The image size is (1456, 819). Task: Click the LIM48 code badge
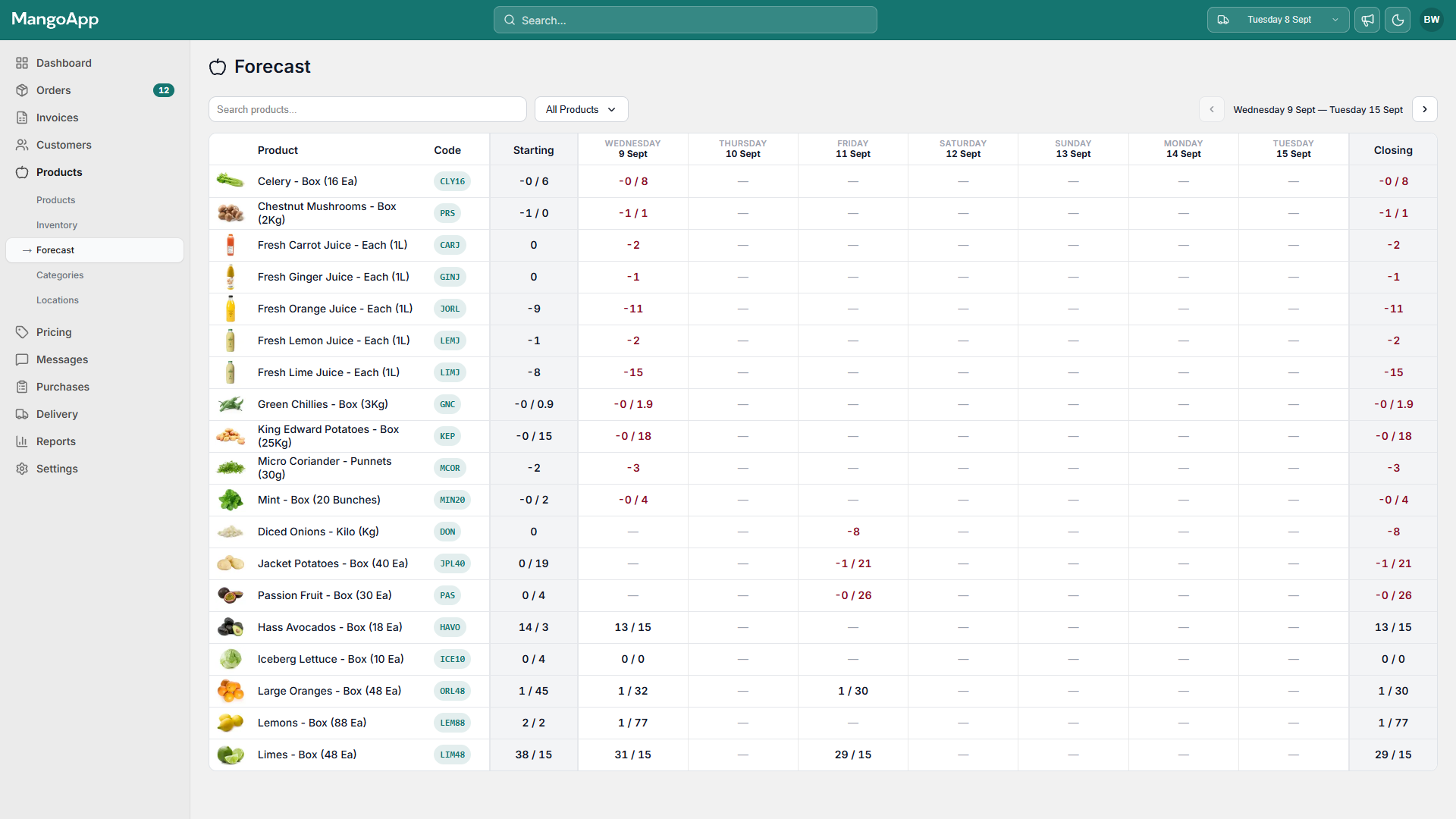(x=452, y=755)
